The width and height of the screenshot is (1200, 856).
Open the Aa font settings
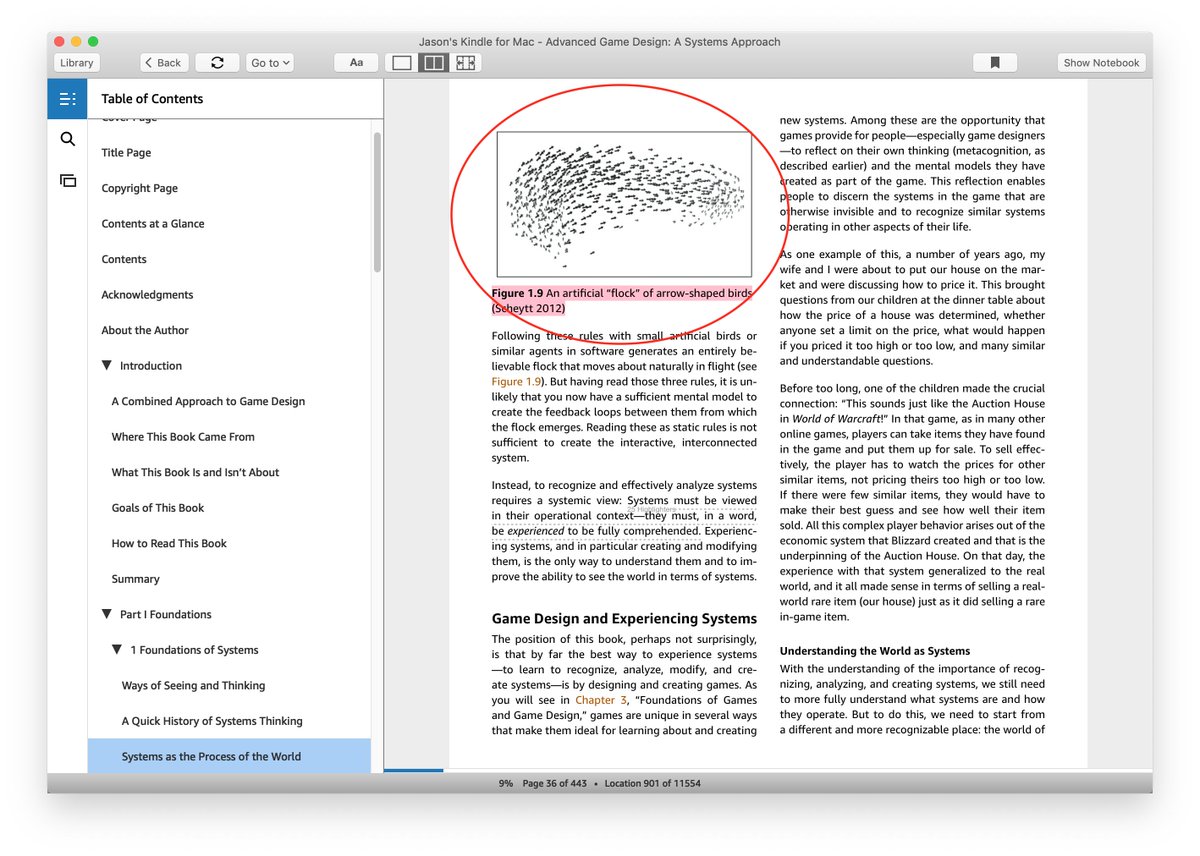(x=356, y=62)
